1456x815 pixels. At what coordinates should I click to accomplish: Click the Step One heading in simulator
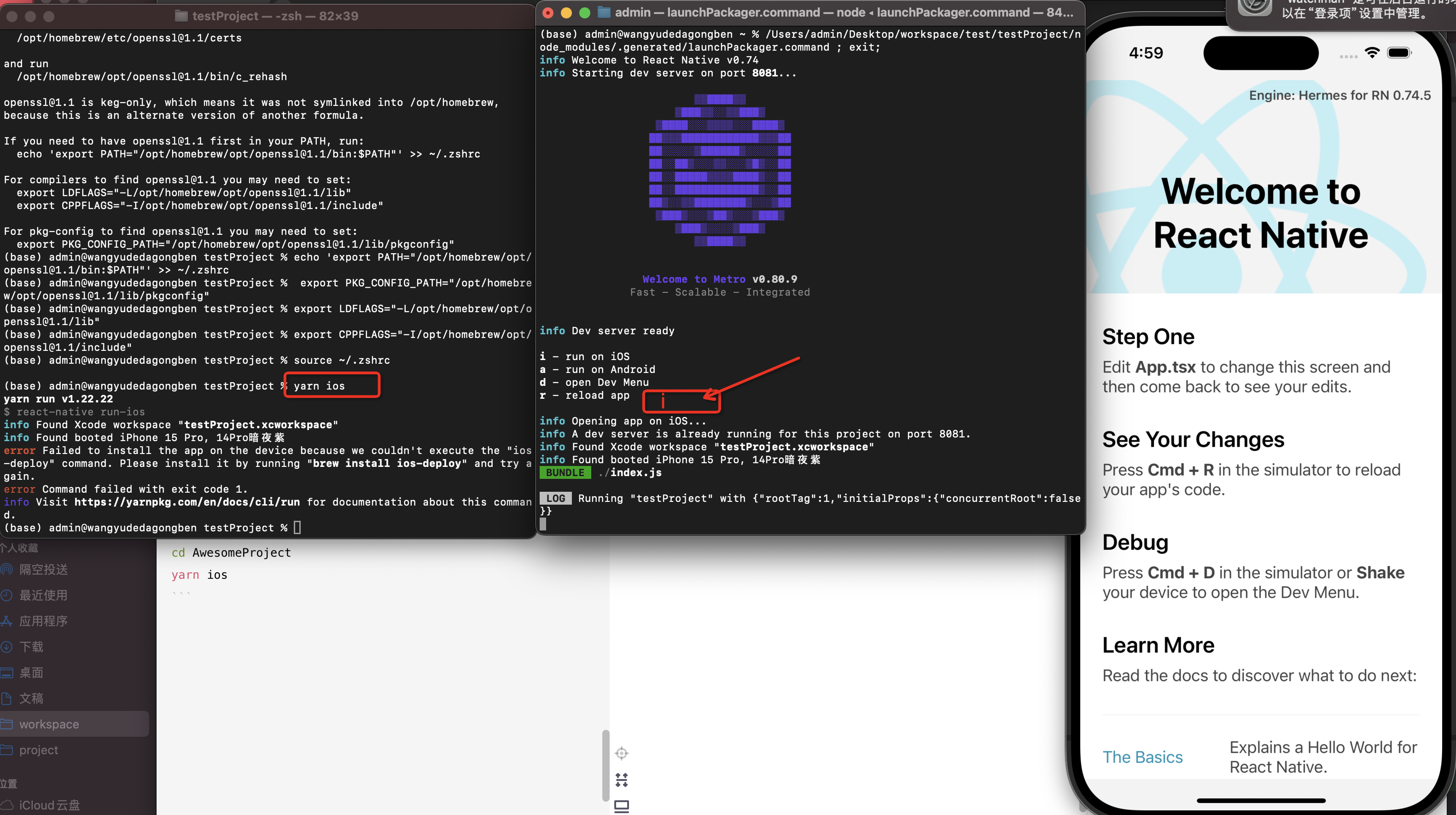click(x=1148, y=336)
